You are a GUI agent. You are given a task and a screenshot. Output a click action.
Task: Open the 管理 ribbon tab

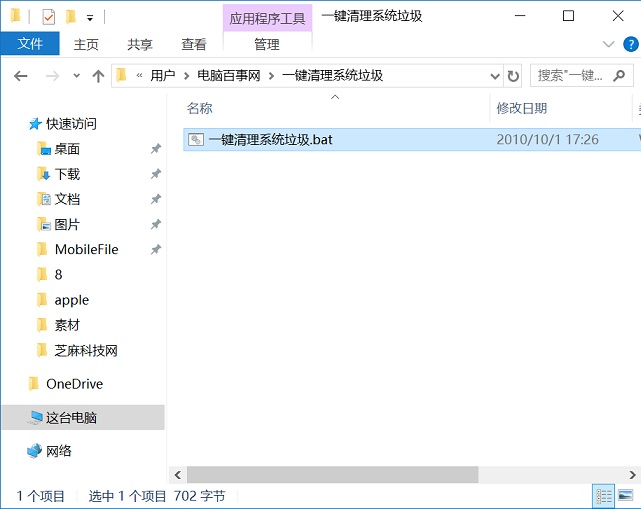tap(267, 44)
